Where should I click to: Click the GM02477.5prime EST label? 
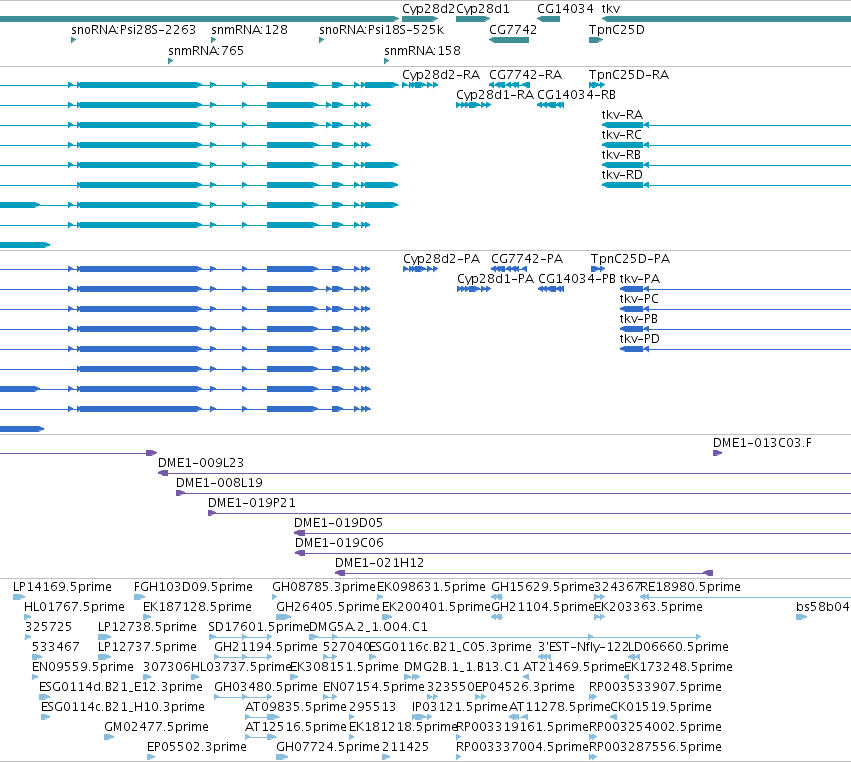point(157,728)
